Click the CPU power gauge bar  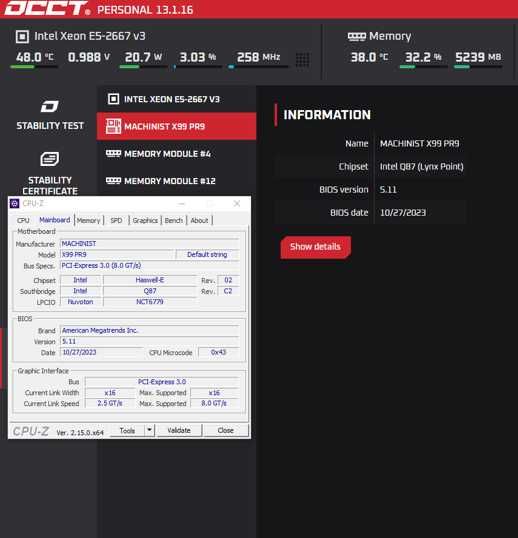143,67
